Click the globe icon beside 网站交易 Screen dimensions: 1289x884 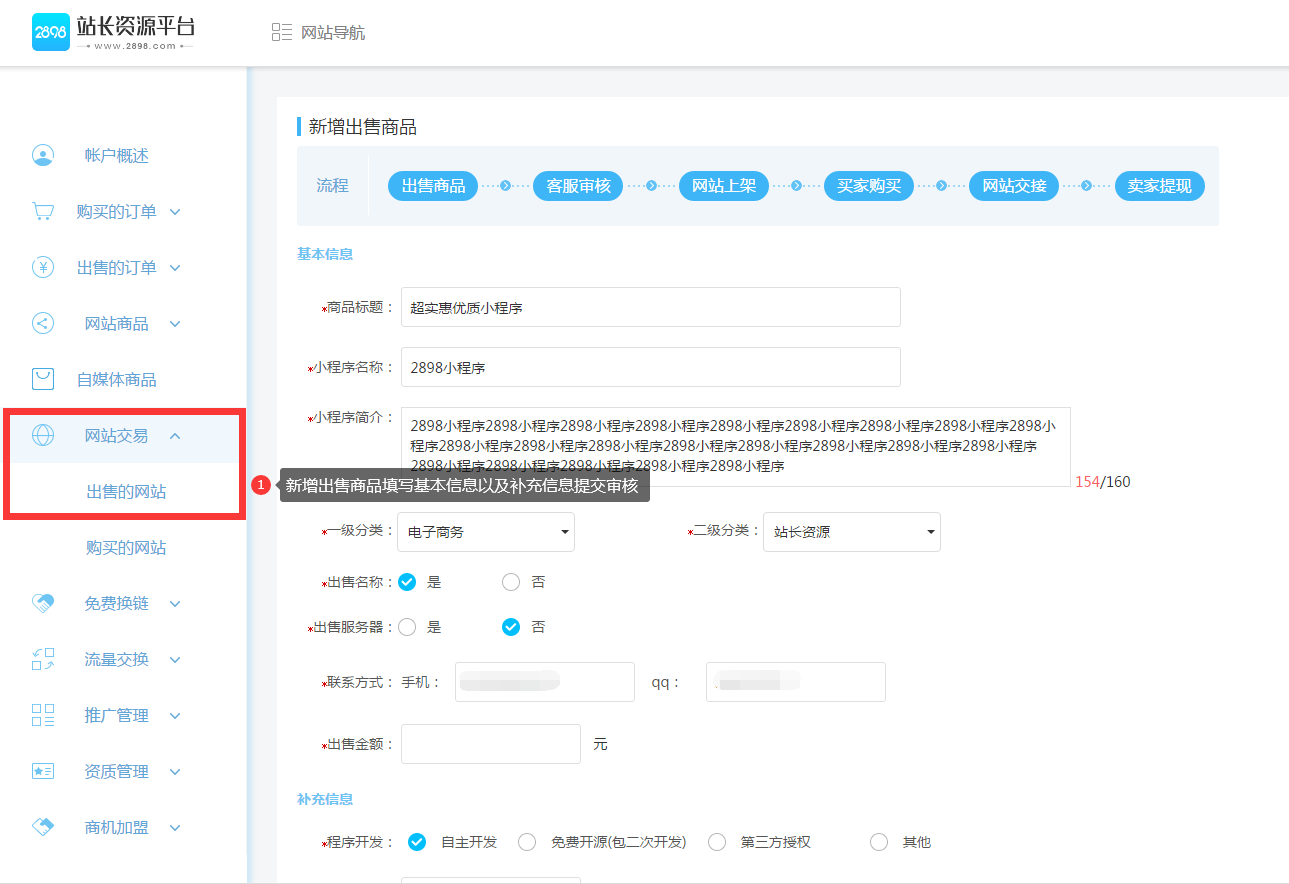[x=41, y=435]
